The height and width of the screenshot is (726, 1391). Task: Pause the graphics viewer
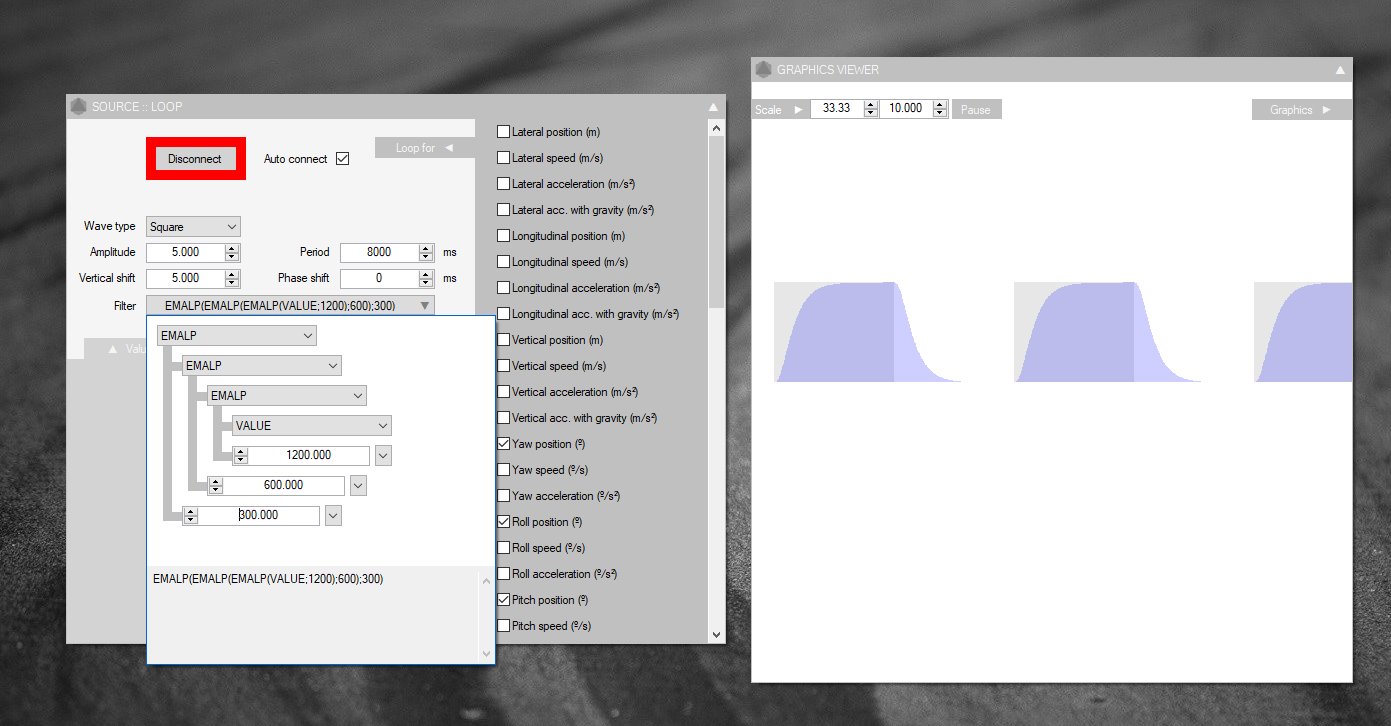point(976,109)
